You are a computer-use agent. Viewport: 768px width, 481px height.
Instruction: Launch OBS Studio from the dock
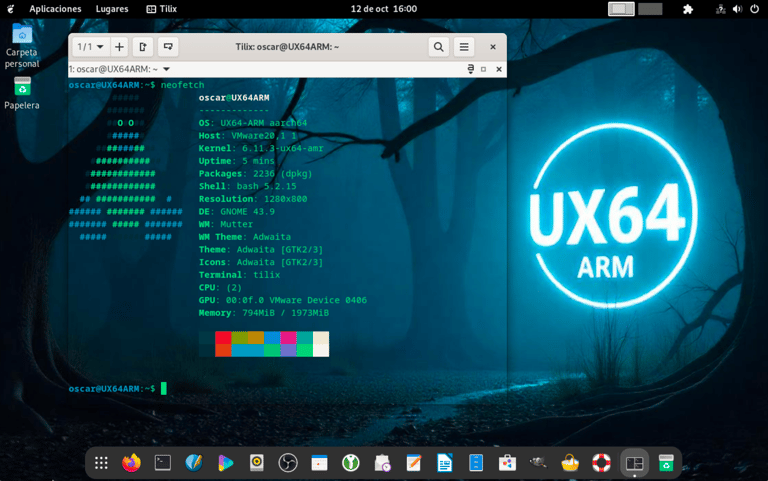click(288, 463)
